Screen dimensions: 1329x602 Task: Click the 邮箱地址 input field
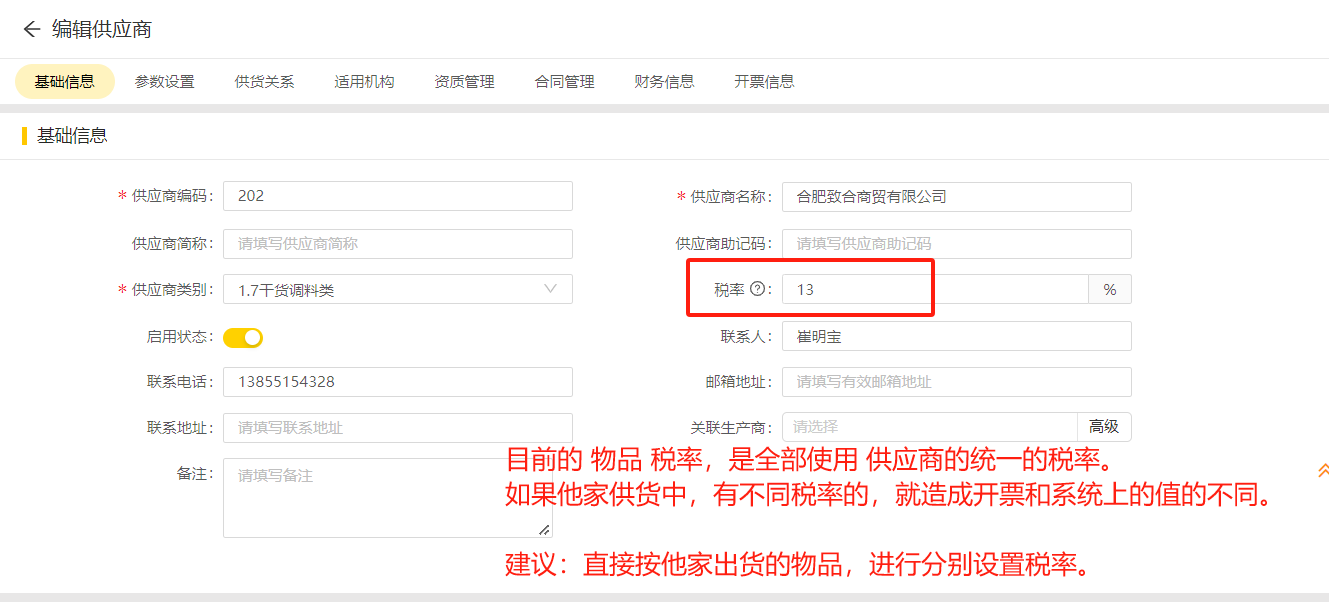click(956, 382)
